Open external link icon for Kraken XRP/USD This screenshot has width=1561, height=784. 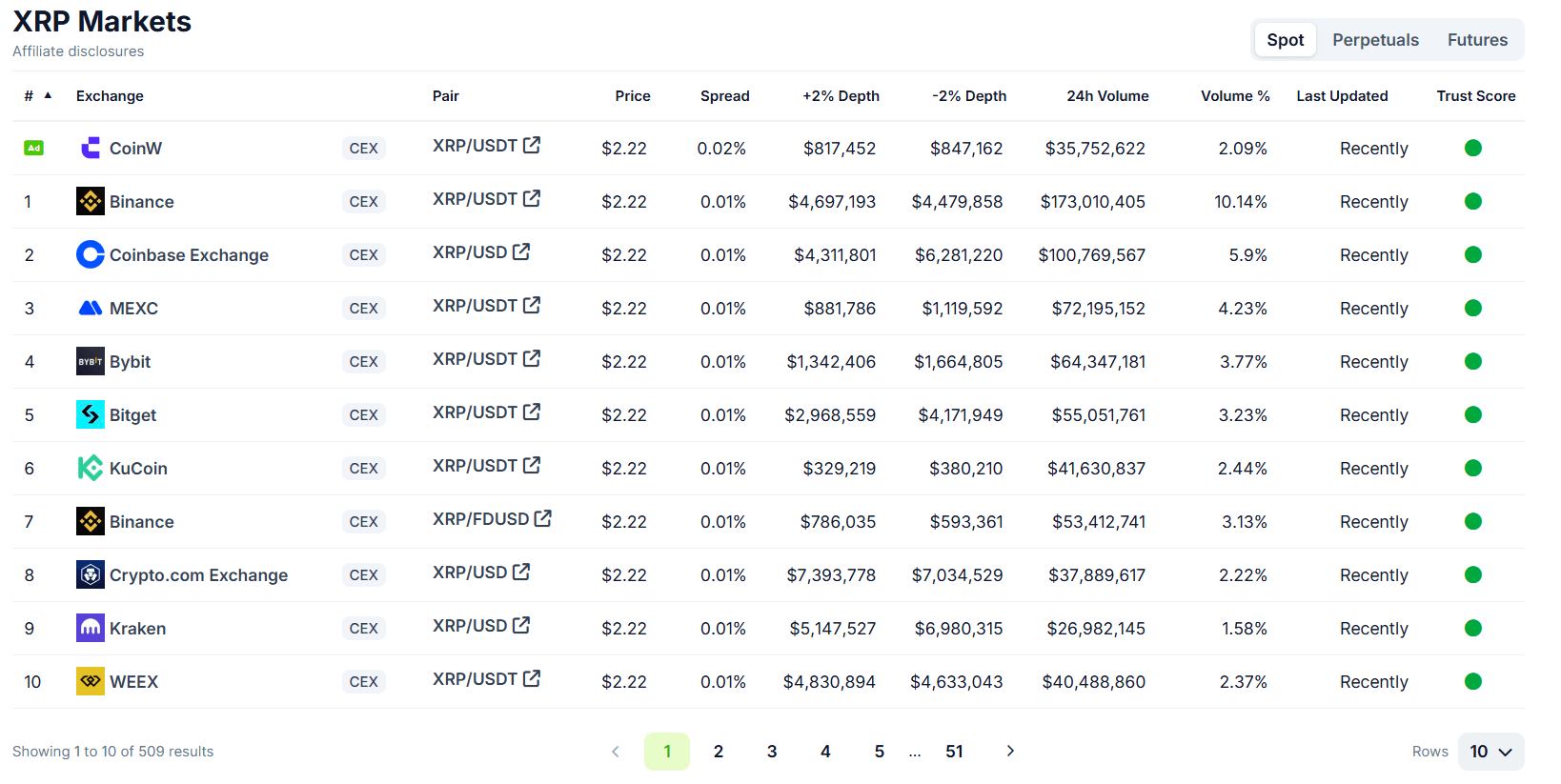coord(521,625)
